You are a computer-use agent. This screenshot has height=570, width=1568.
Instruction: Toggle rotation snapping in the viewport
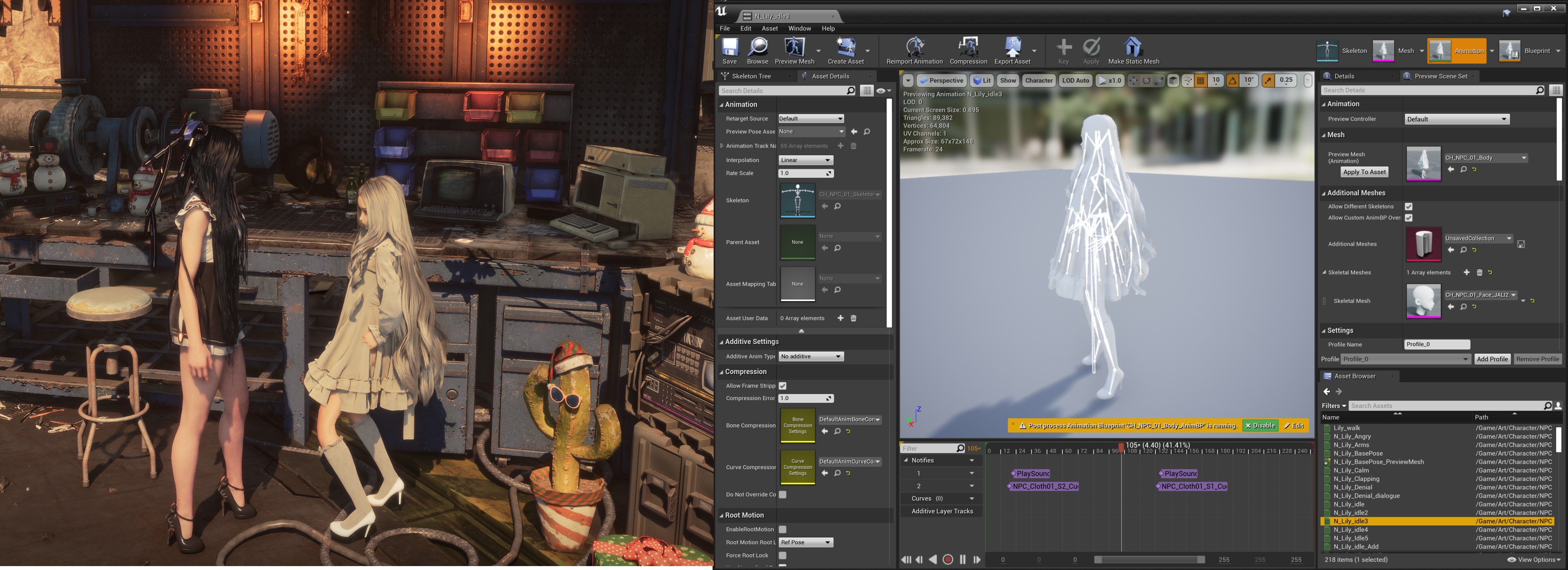coord(1233,80)
